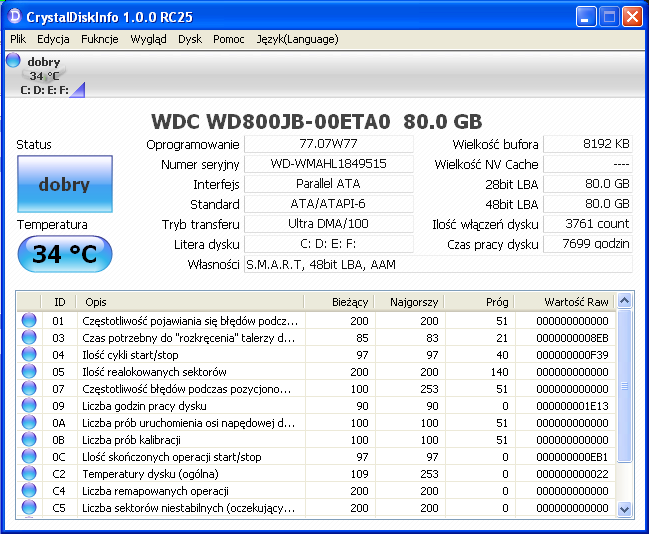This screenshot has height=534, width=649.
Task: Click status orb for attribute 01
Action: point(29,320)
